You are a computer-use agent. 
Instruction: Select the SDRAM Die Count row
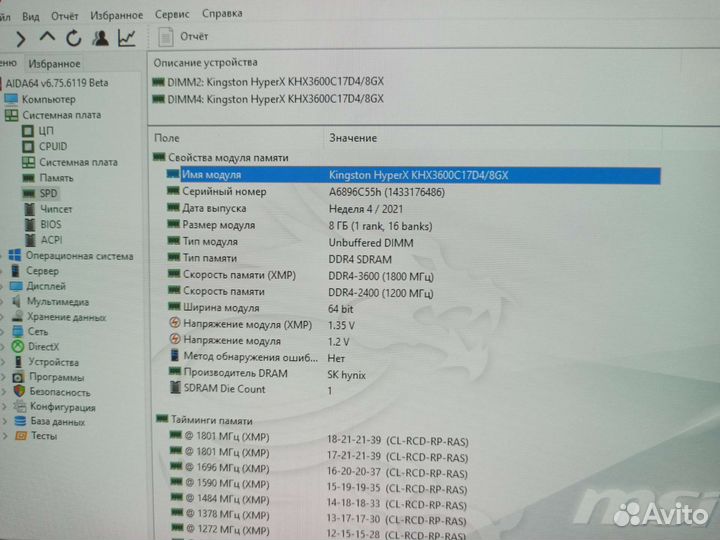point(413,390)
